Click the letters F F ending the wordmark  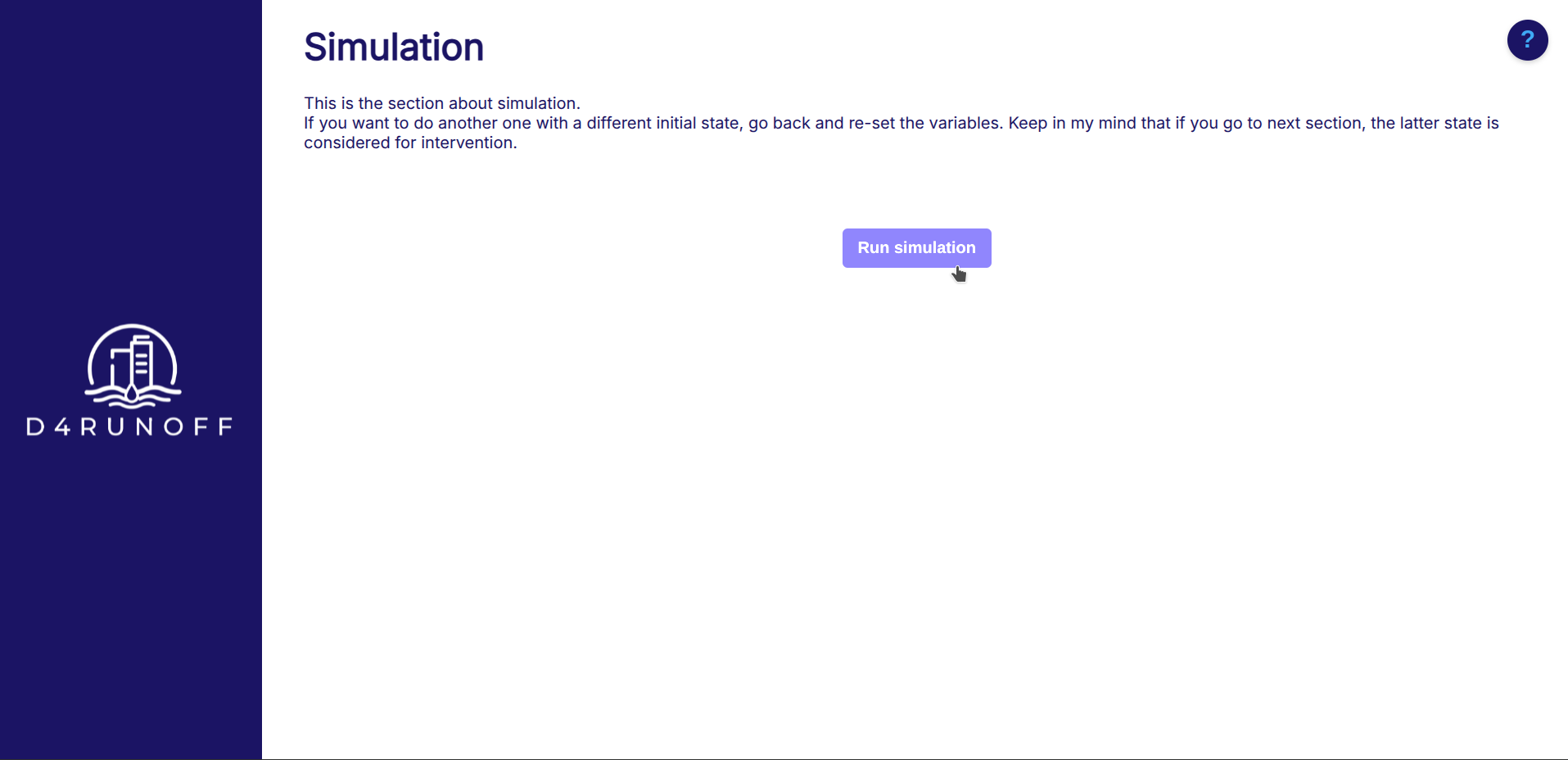pos(212,427)
